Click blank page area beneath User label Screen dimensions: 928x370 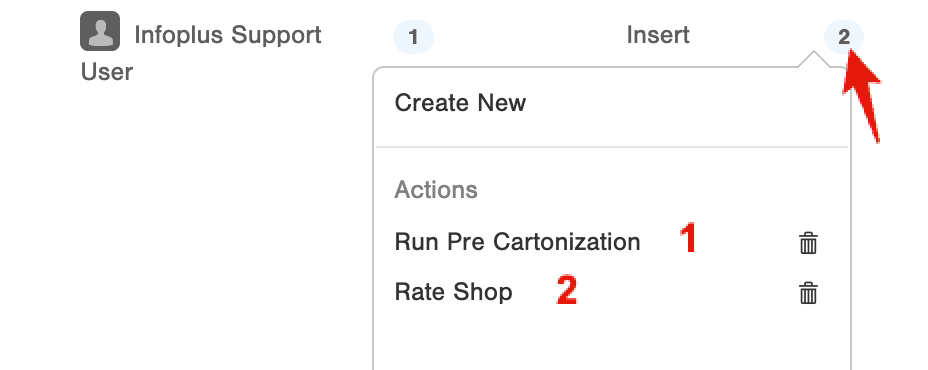(x=178, y=225)
